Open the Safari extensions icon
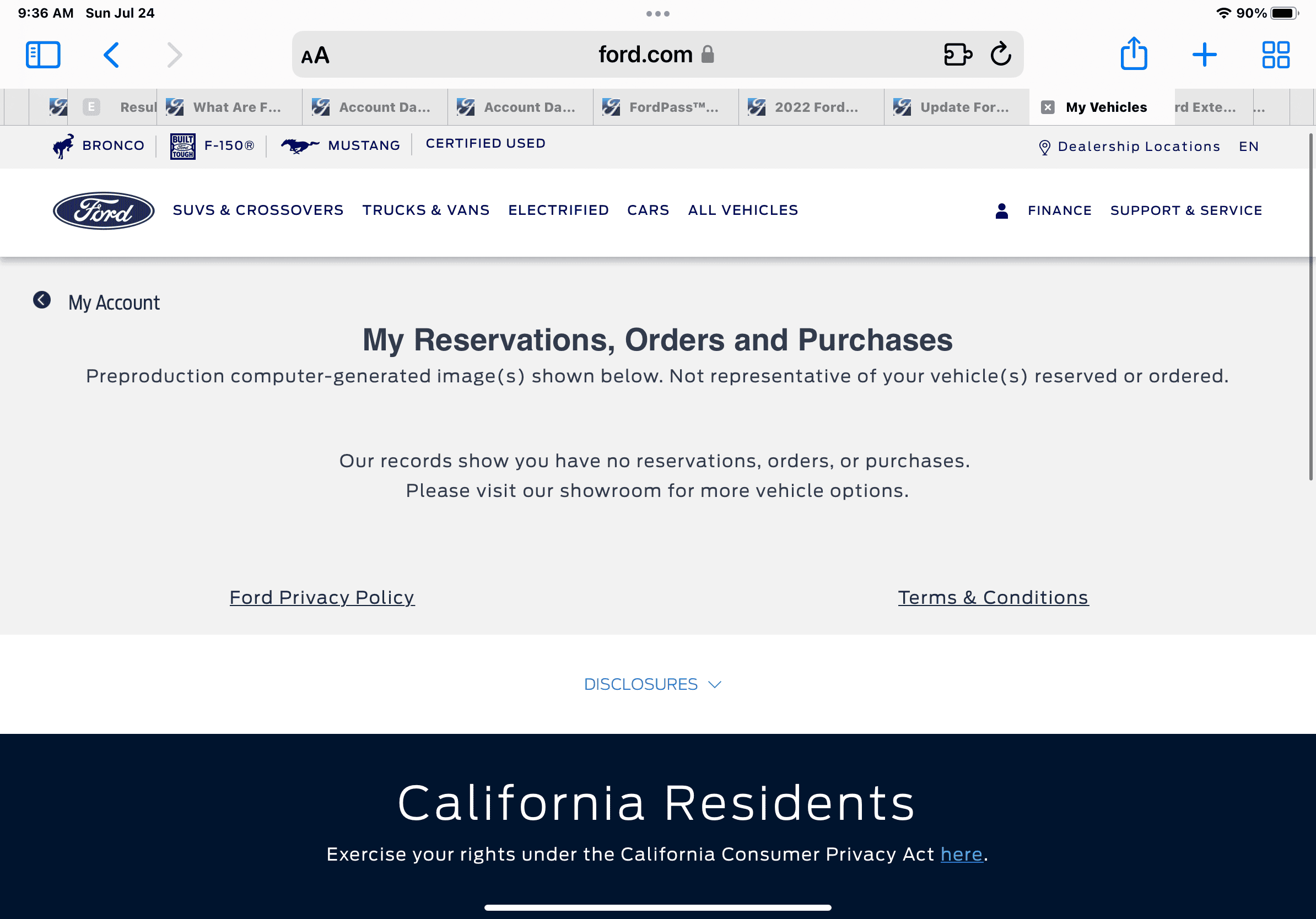This screenshot has width=1316, height=919. pyautogui.click(x=957, y=55)
